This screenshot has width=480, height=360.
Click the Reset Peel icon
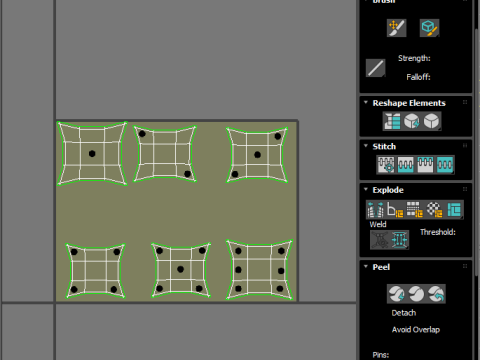(436, 294)
